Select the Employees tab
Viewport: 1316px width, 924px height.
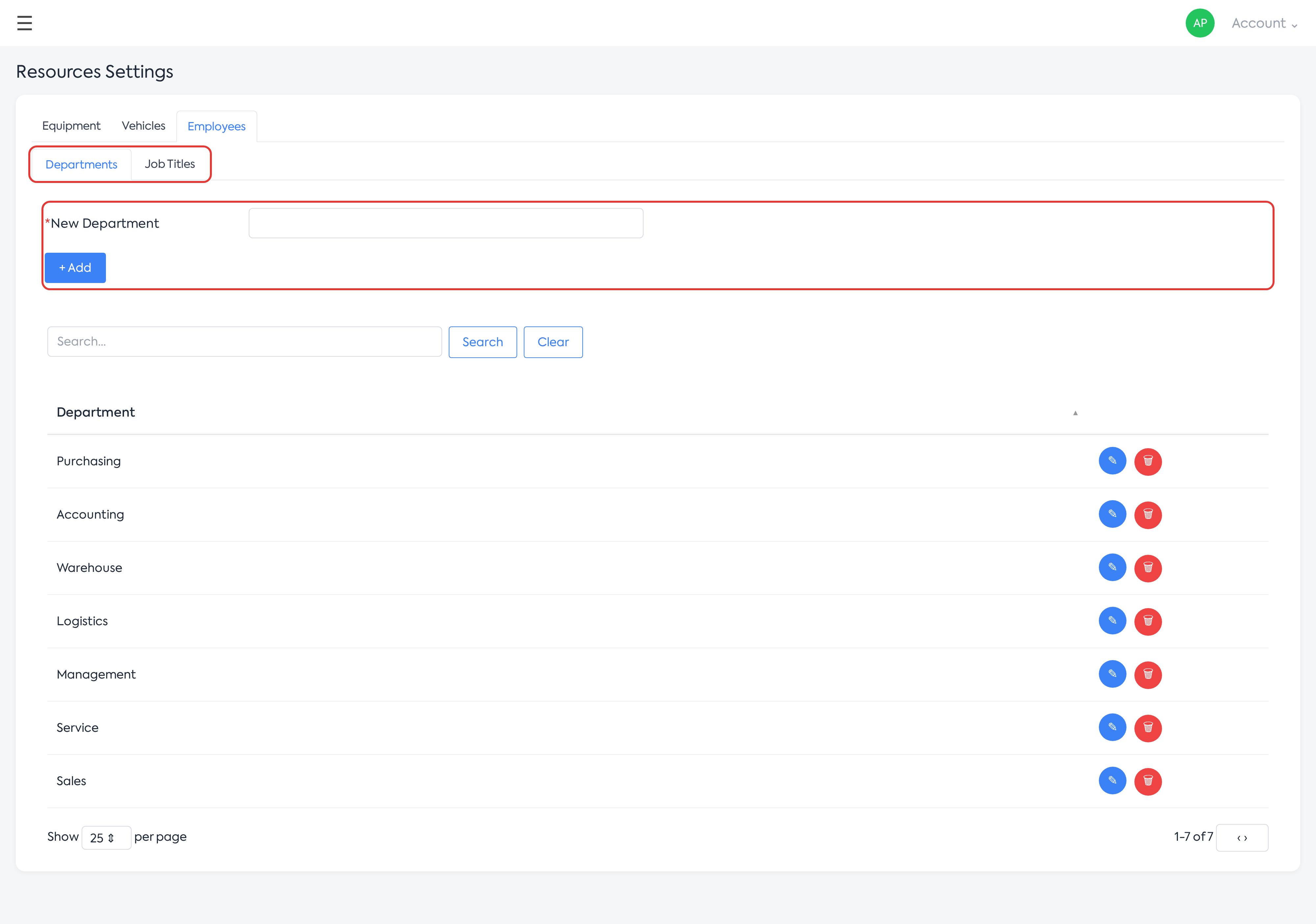(217, 126)
